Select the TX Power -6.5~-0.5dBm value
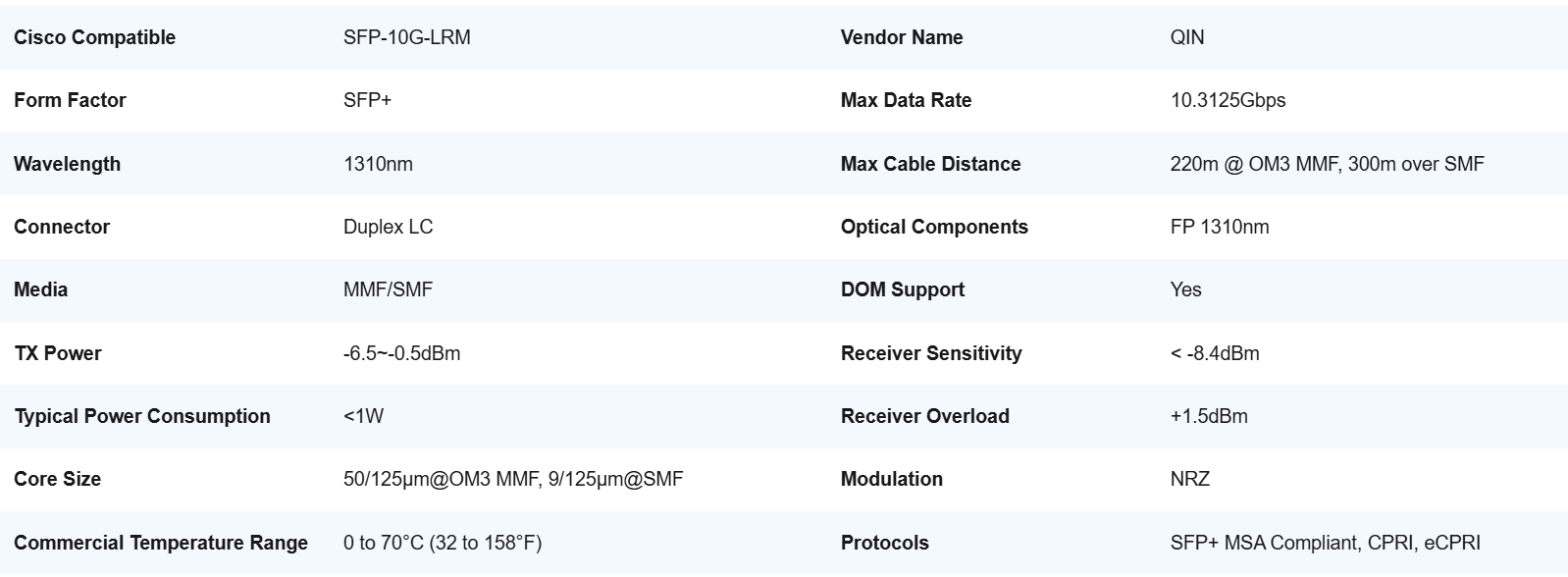Image resolution: width=1568 pixels, height=577 pixels. [x=401, y=353]
